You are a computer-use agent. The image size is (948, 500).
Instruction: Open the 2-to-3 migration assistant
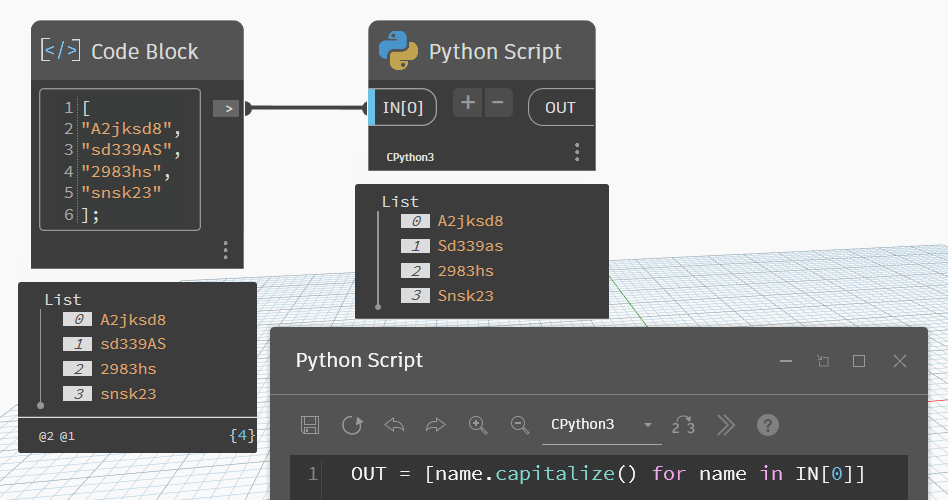(x=684, y=425)
